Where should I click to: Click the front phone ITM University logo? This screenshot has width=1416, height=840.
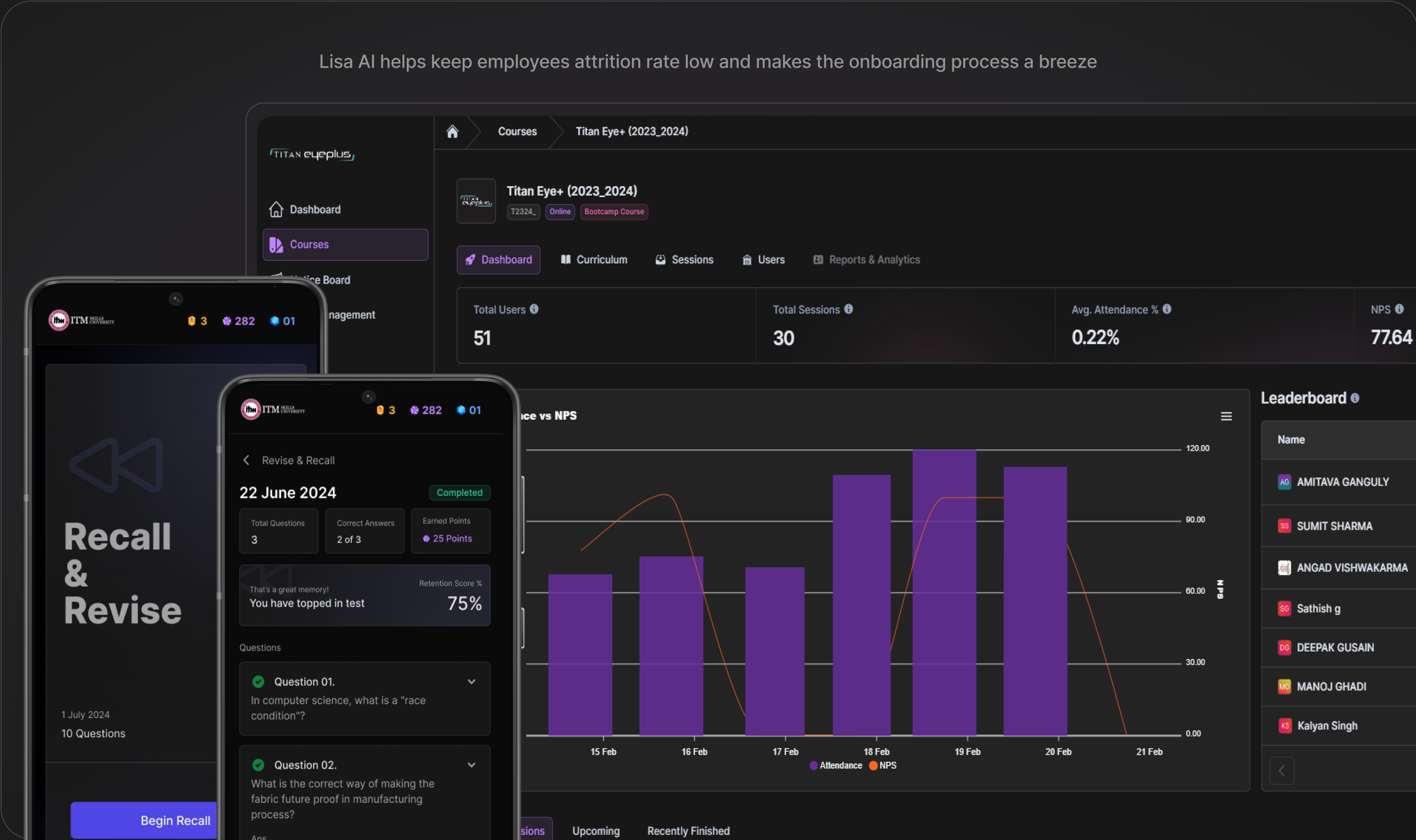(x=273, y=409)
